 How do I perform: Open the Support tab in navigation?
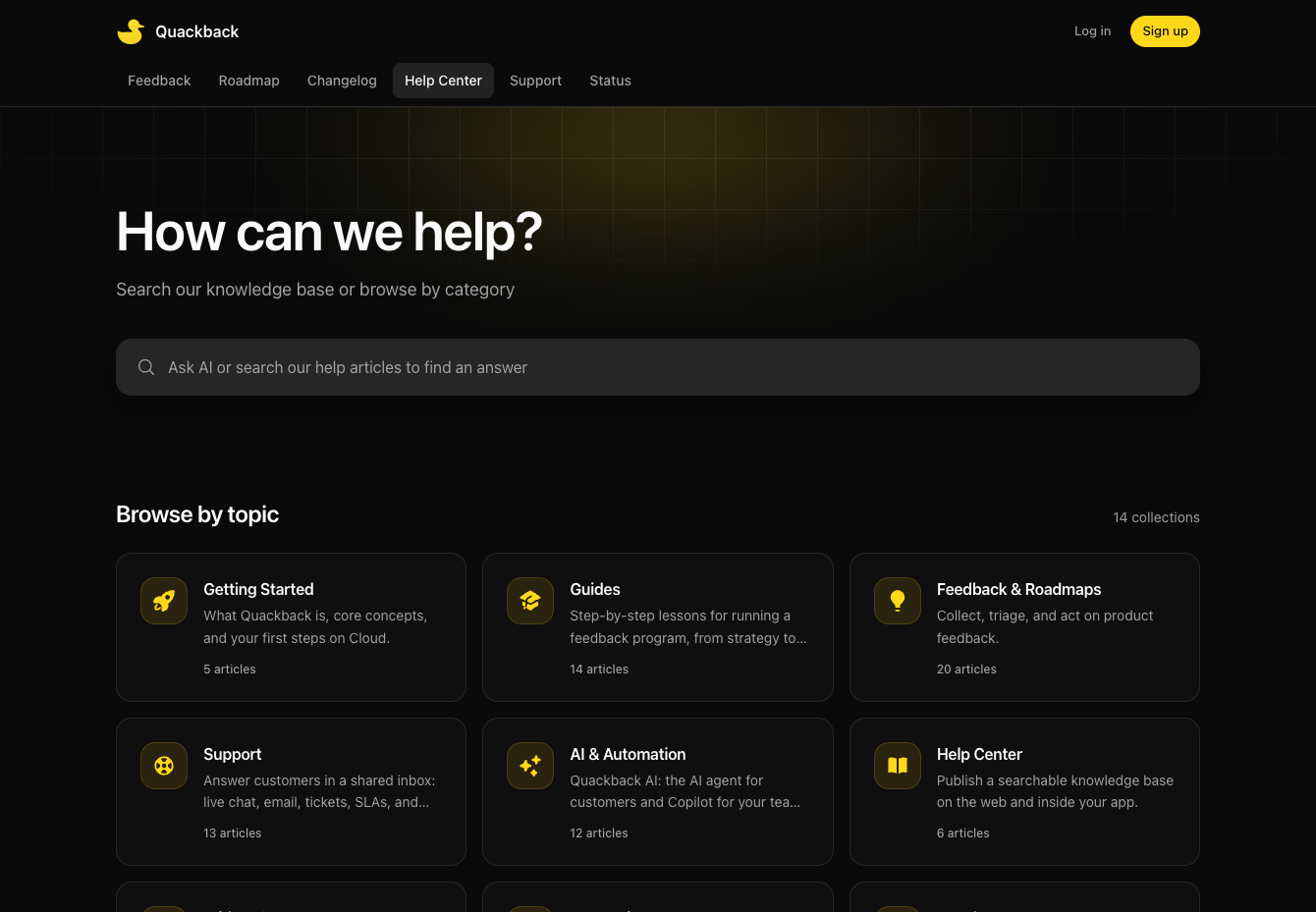(535, 80)
